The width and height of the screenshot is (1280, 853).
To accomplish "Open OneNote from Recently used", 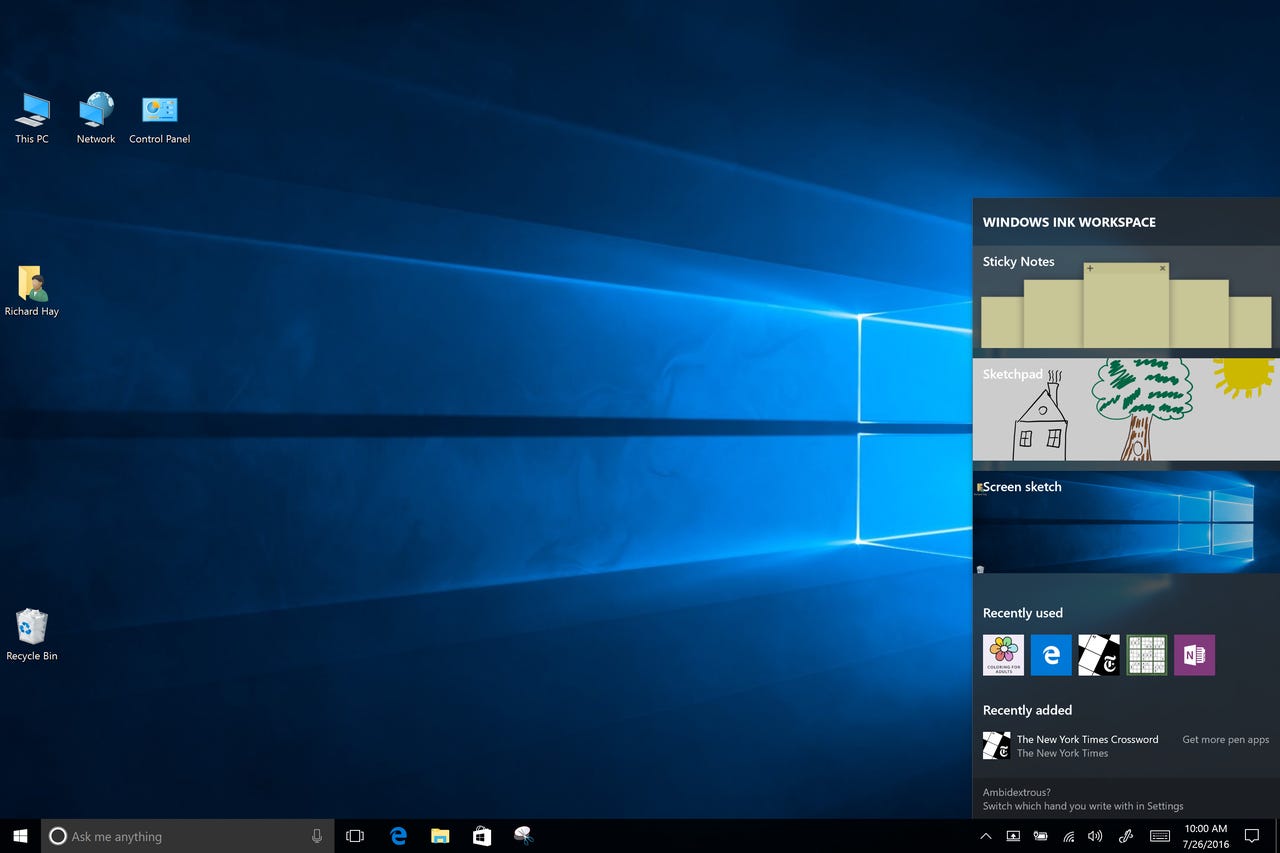I will tap(1195, 655).
